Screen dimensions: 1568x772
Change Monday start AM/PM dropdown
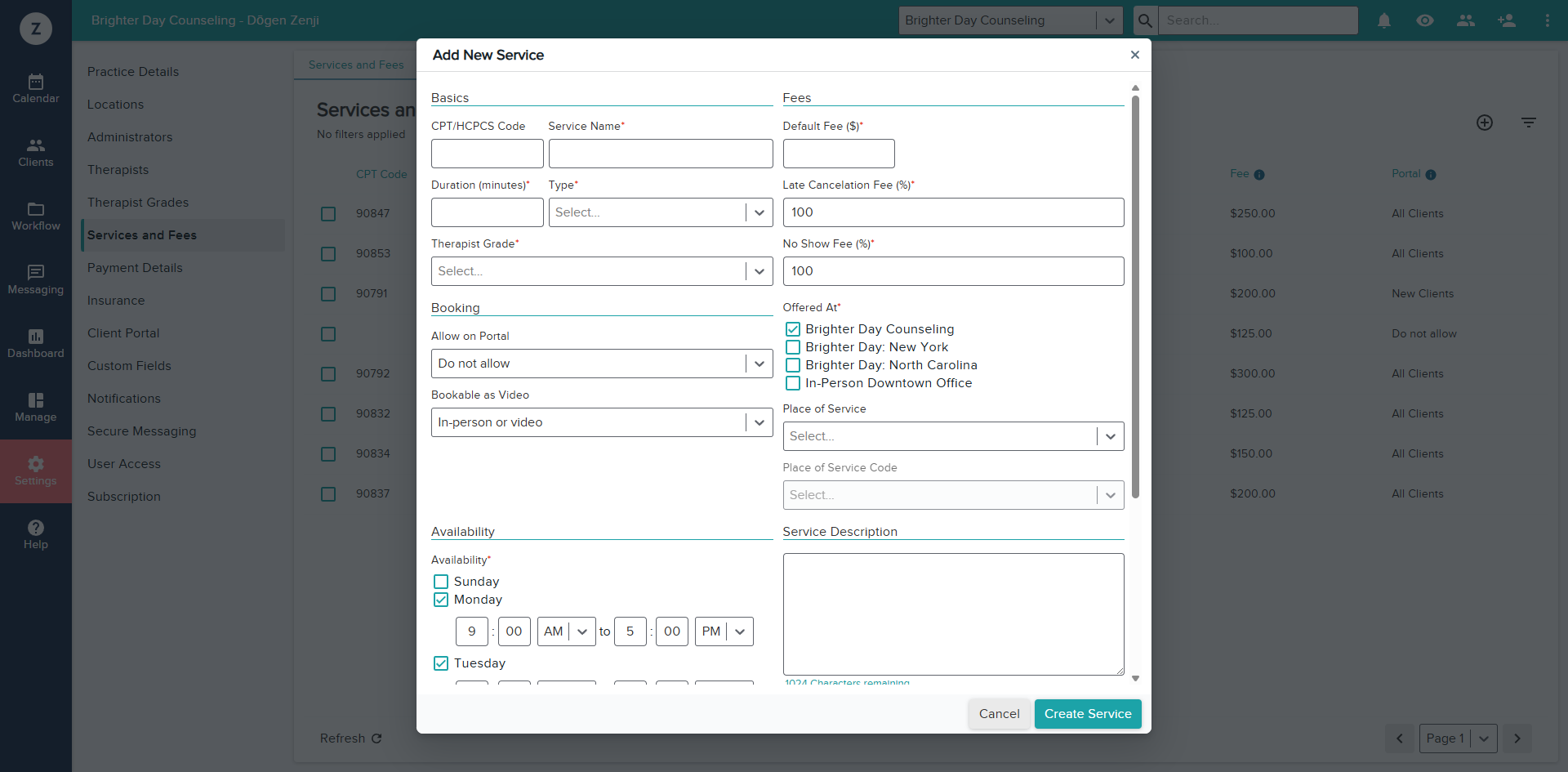[x=567, y=631]
